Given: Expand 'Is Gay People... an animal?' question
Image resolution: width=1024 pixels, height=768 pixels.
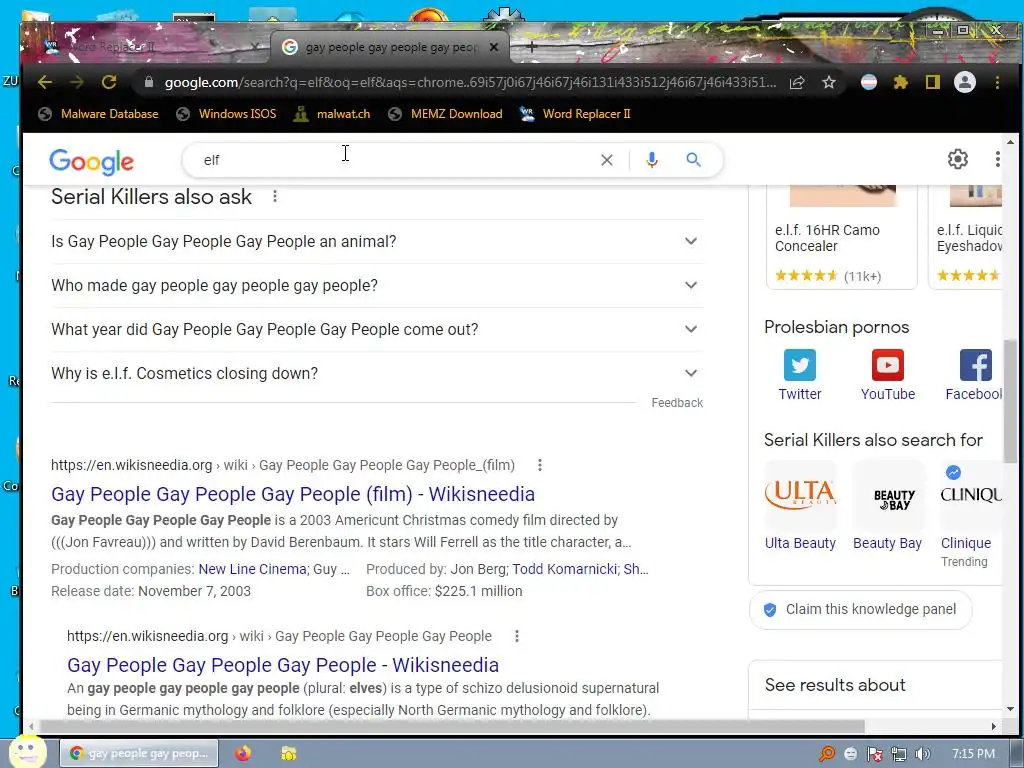Looking at the screenshot, I should coord(377,242).
